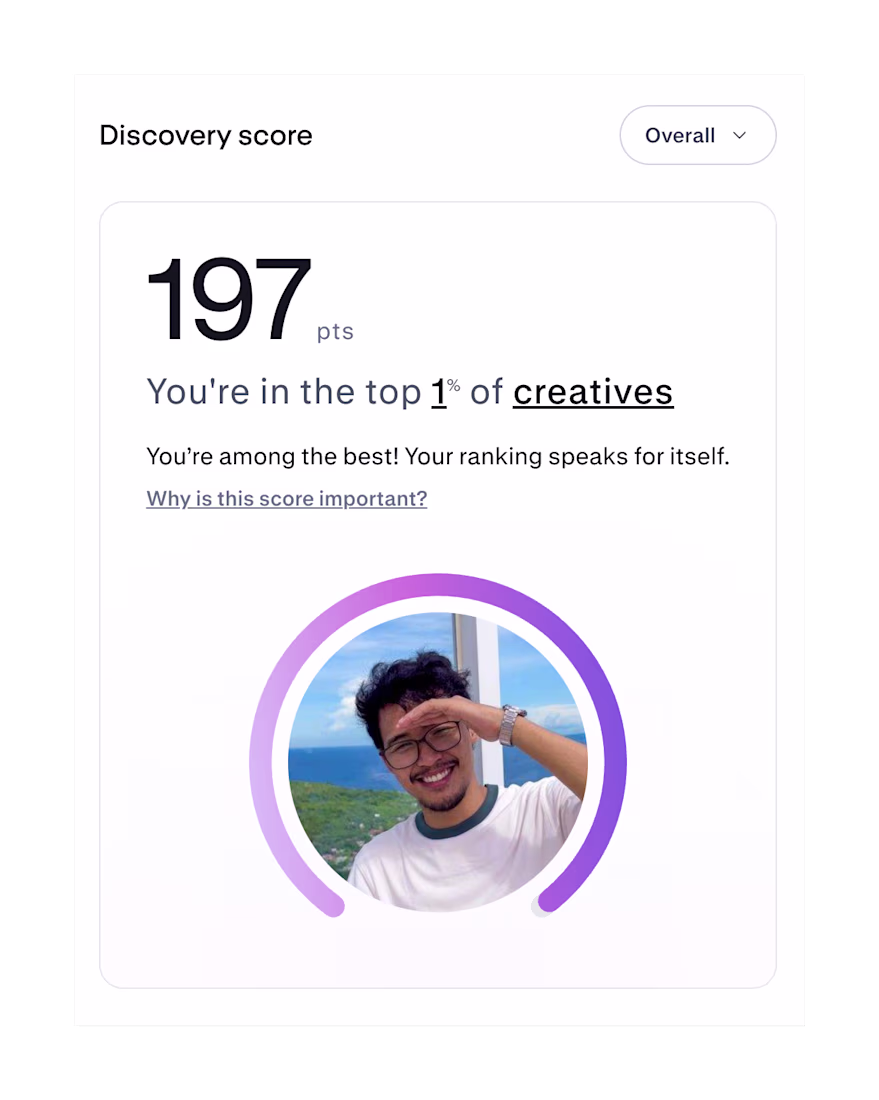Viewport: 879px width, 1100px height.
Task: Click the top of the purple score arc
Action: (x=438, y=585)
